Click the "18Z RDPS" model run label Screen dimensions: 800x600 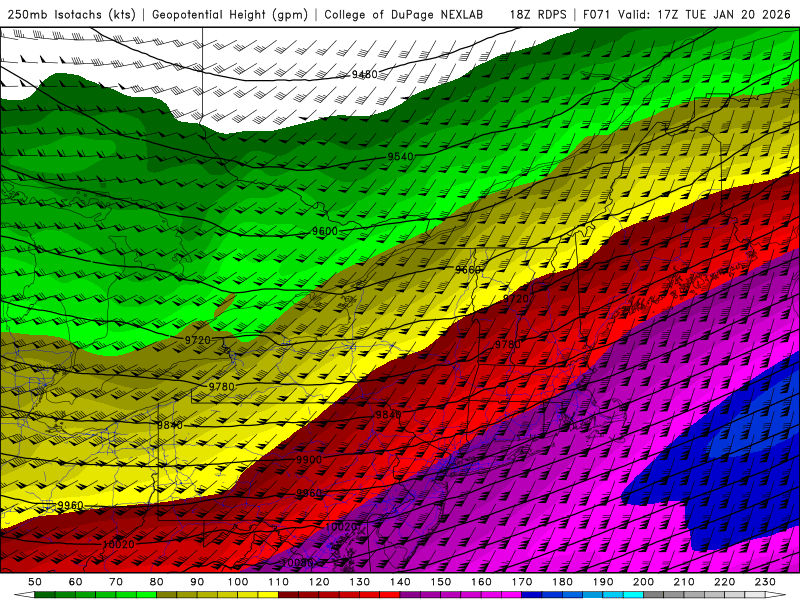[538, 14]
